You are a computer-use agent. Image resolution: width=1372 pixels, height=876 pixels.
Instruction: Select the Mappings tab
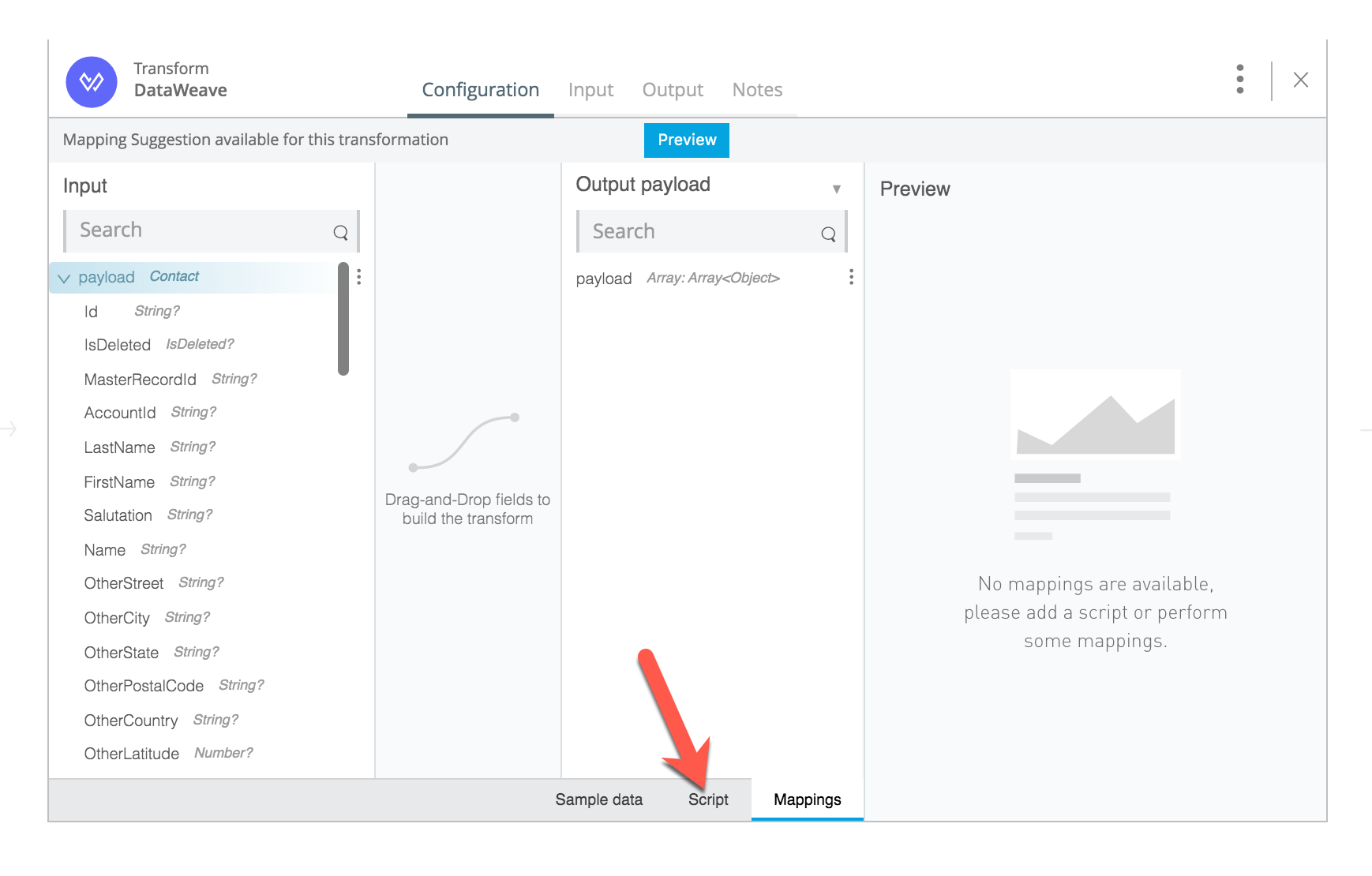(x=808, y=799)
